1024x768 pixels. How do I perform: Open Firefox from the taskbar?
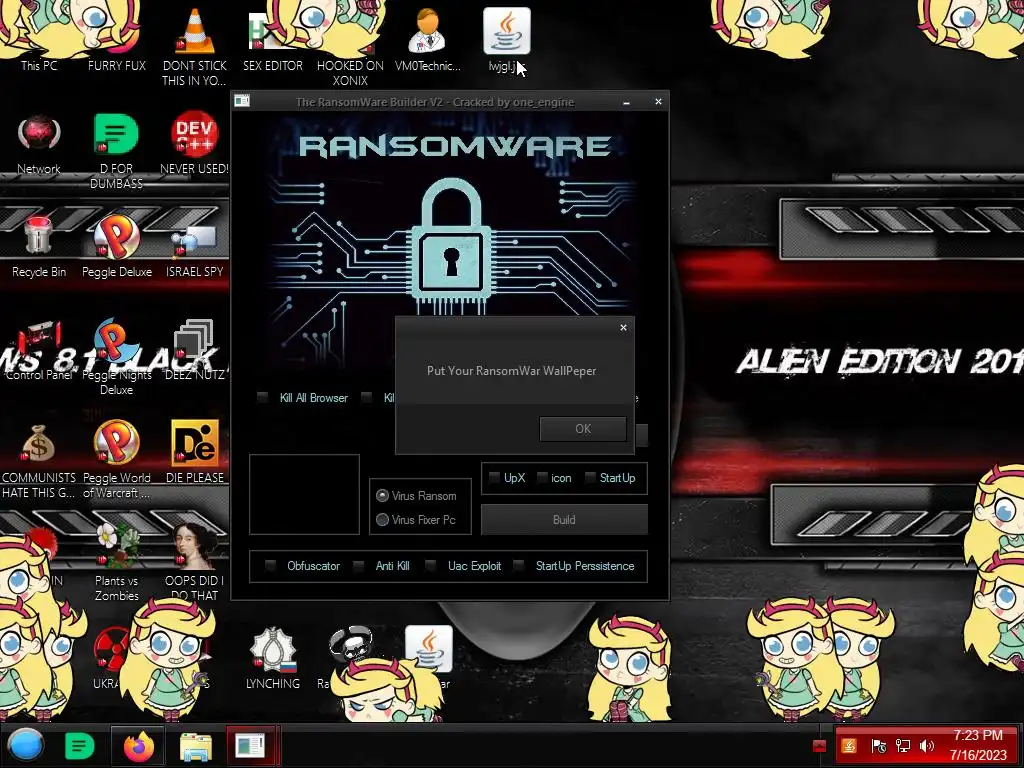point(138,746)
